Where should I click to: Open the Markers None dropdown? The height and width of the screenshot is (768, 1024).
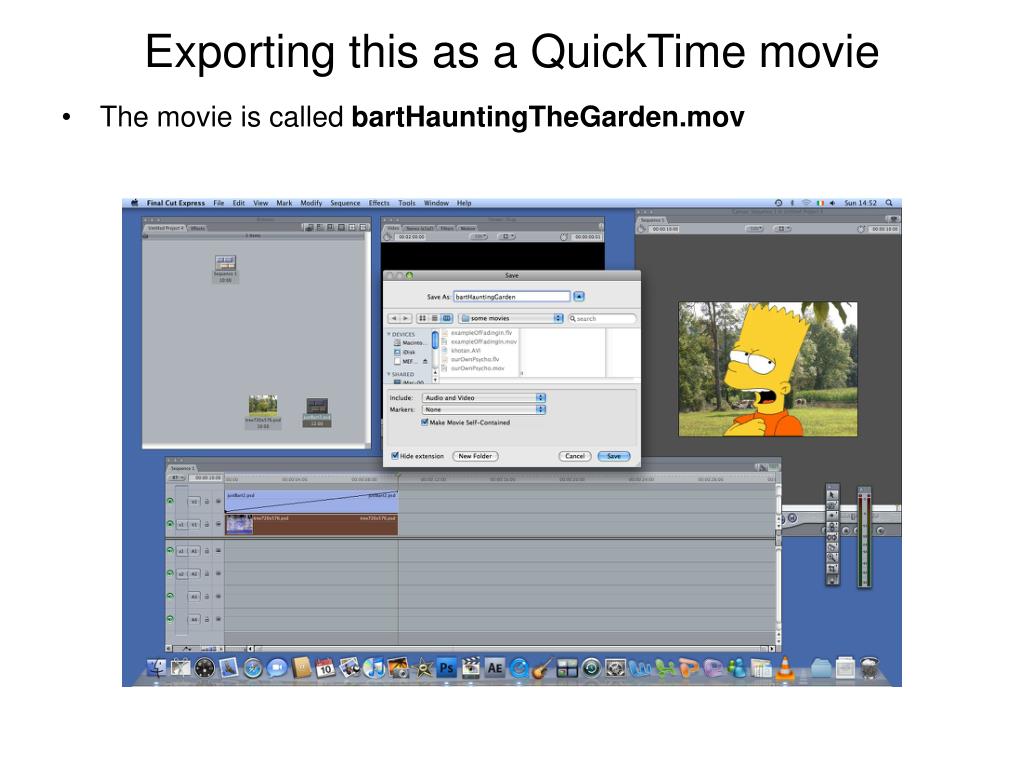point(484,409)
